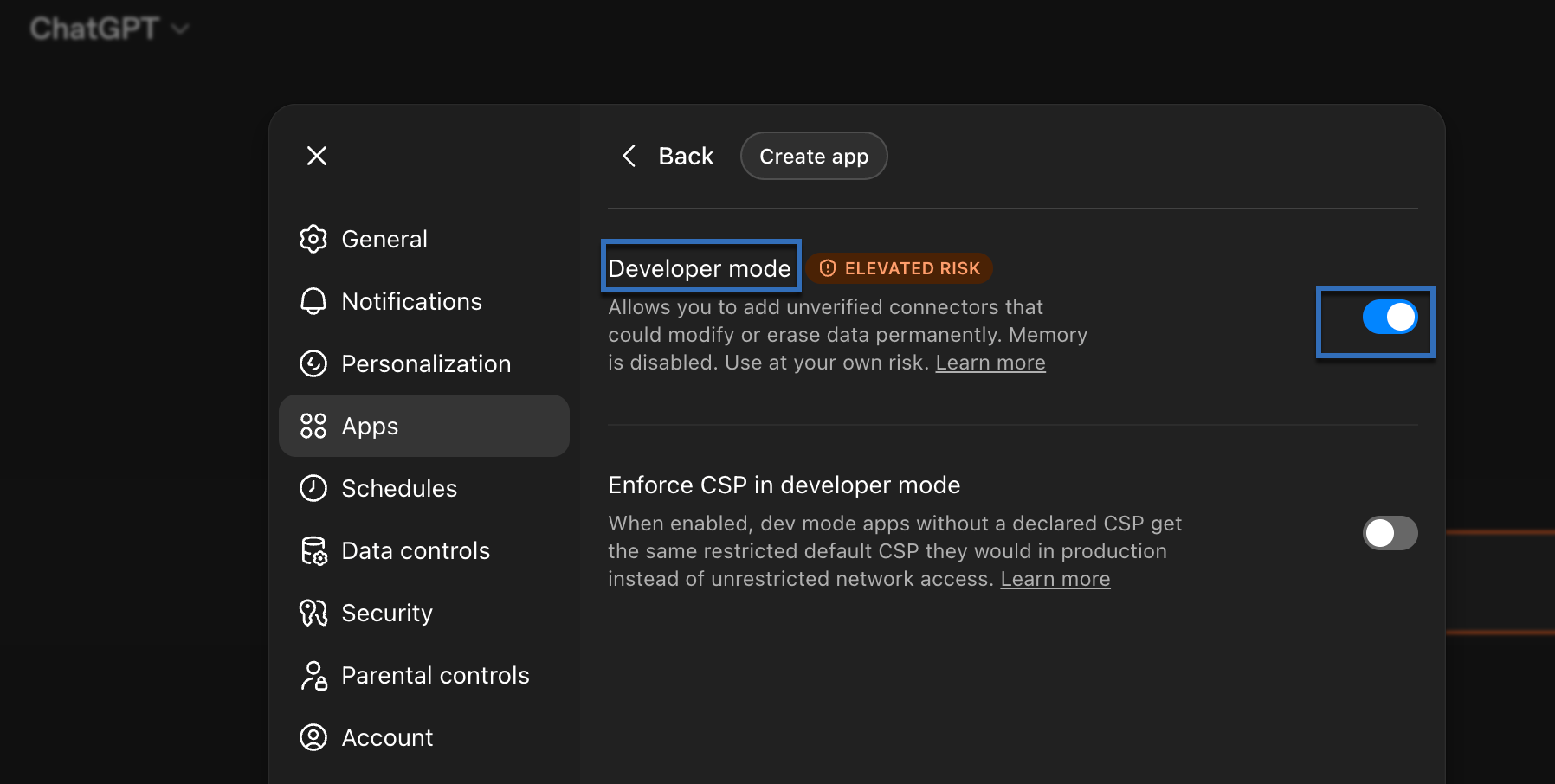Click the Security keys icon

(x=313, y=613)
